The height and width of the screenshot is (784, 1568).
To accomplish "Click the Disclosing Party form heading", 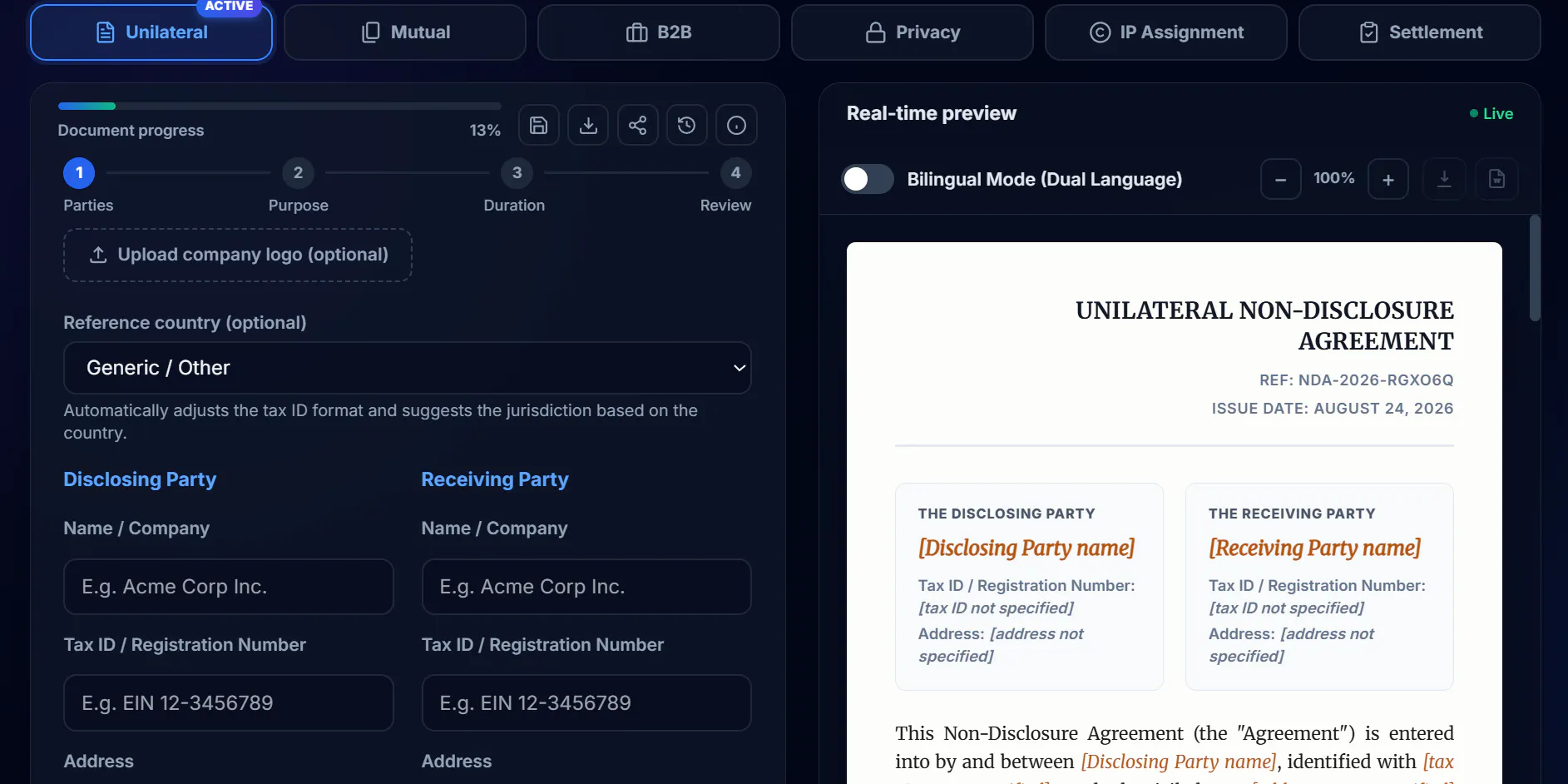I will [x=140, y=479].
